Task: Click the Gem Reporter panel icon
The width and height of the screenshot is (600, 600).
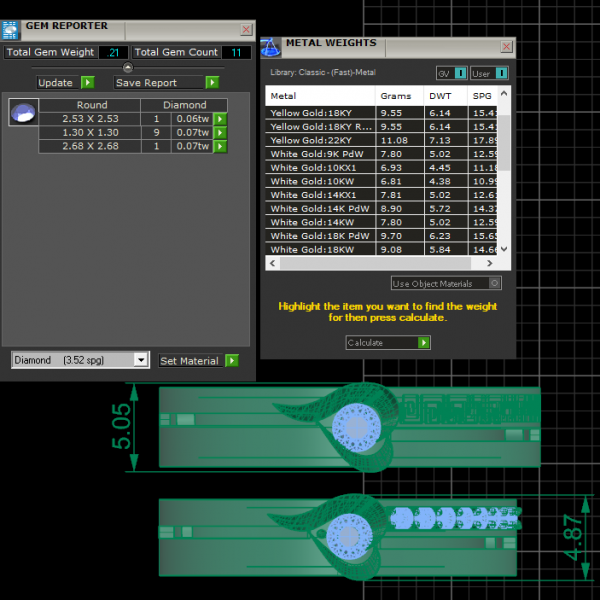Action: pyautogui.click(x=11, y=29)
